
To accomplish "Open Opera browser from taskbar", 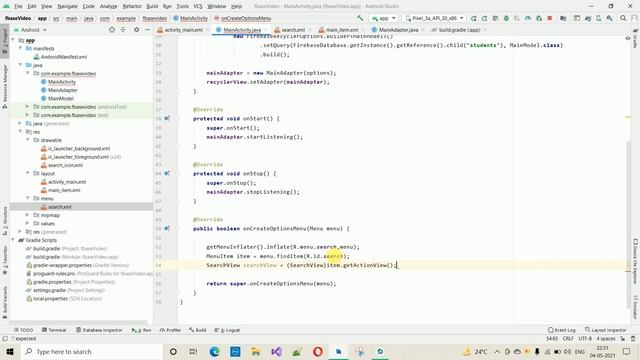I will click(318, 351).
